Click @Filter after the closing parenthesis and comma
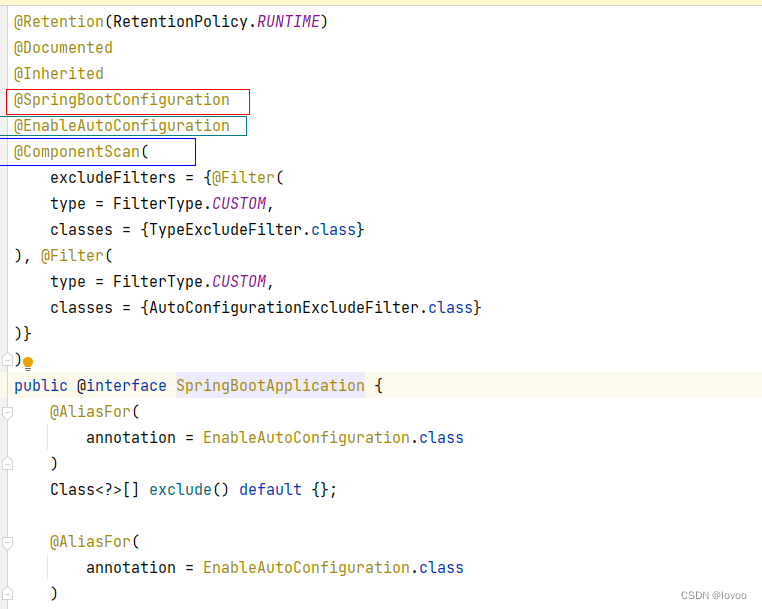This screenshot has width=762, height=609. tap(72, 256)
